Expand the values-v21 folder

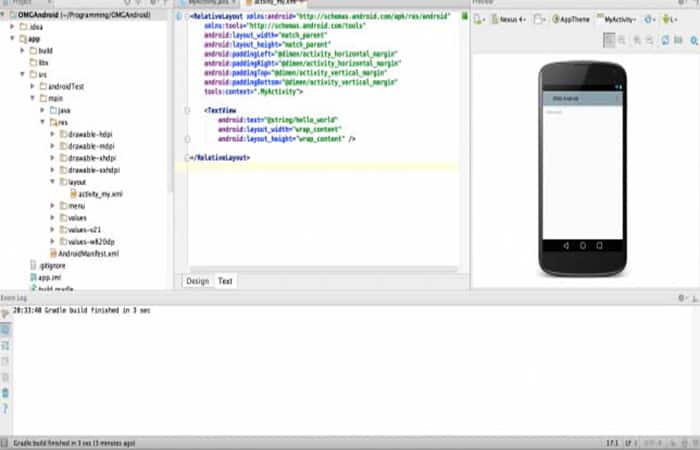(x=52, y=229)
